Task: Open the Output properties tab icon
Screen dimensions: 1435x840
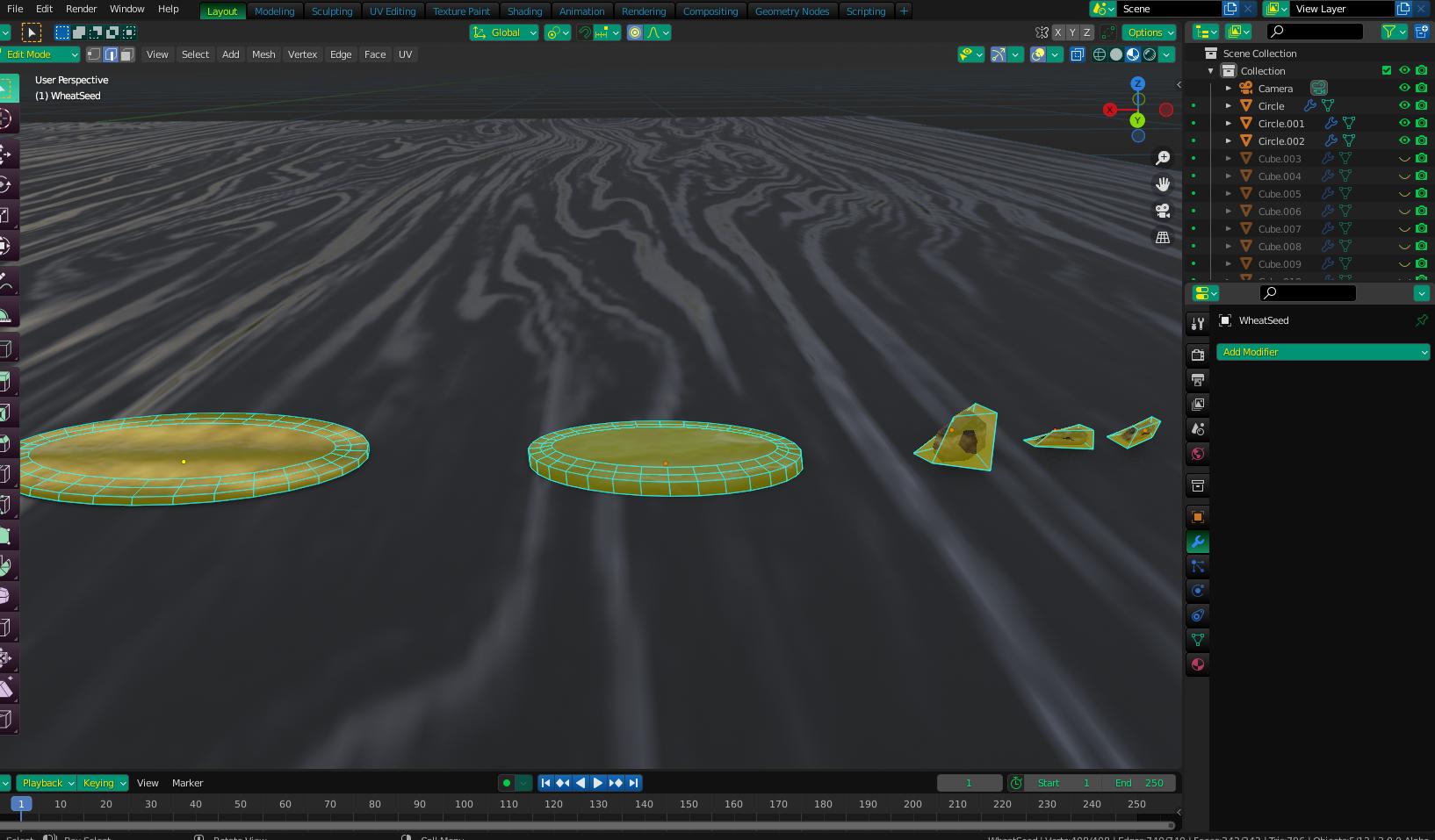Action: [x=1197, y=379]
